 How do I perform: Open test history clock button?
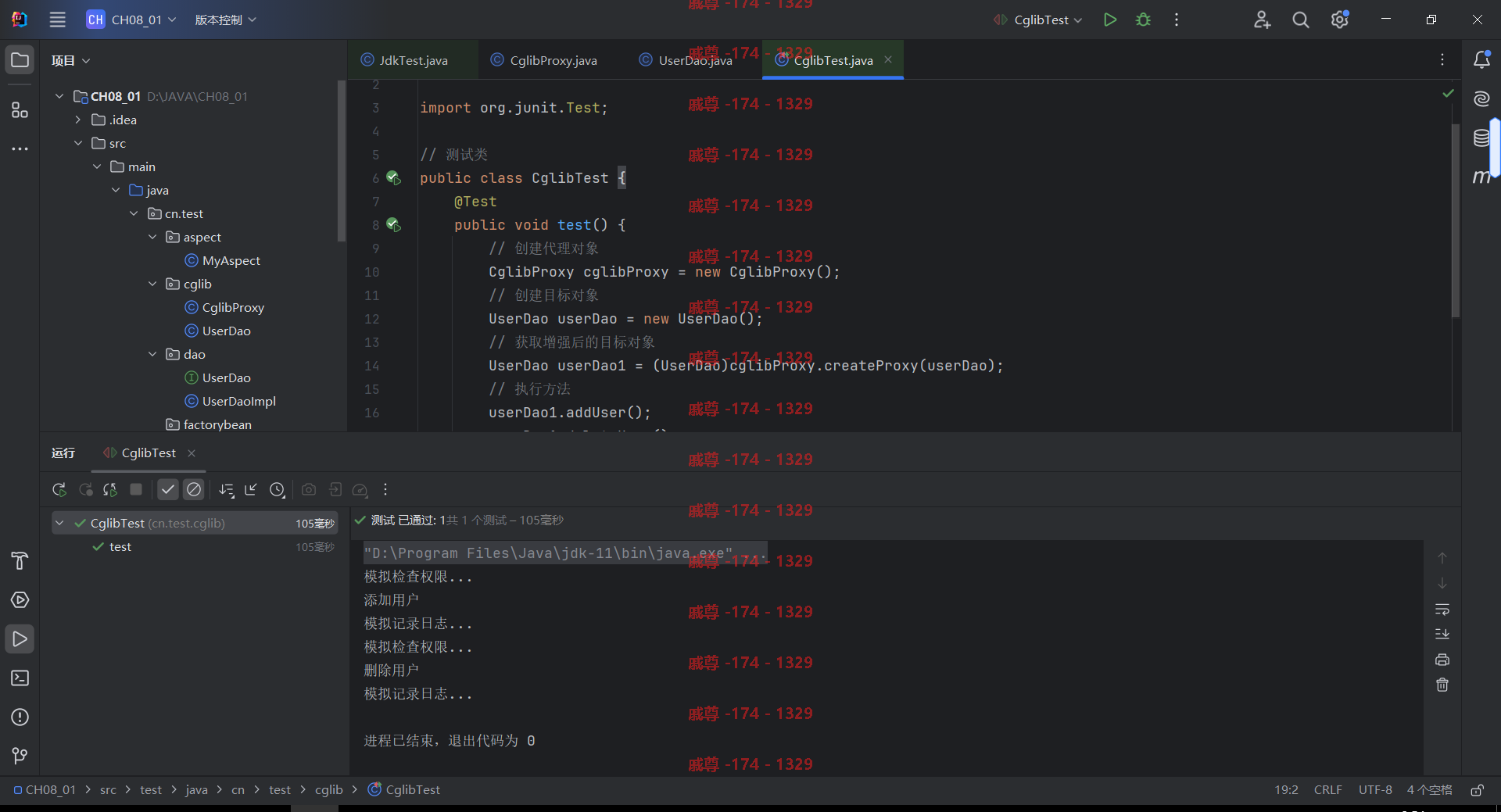coord(277,489)
